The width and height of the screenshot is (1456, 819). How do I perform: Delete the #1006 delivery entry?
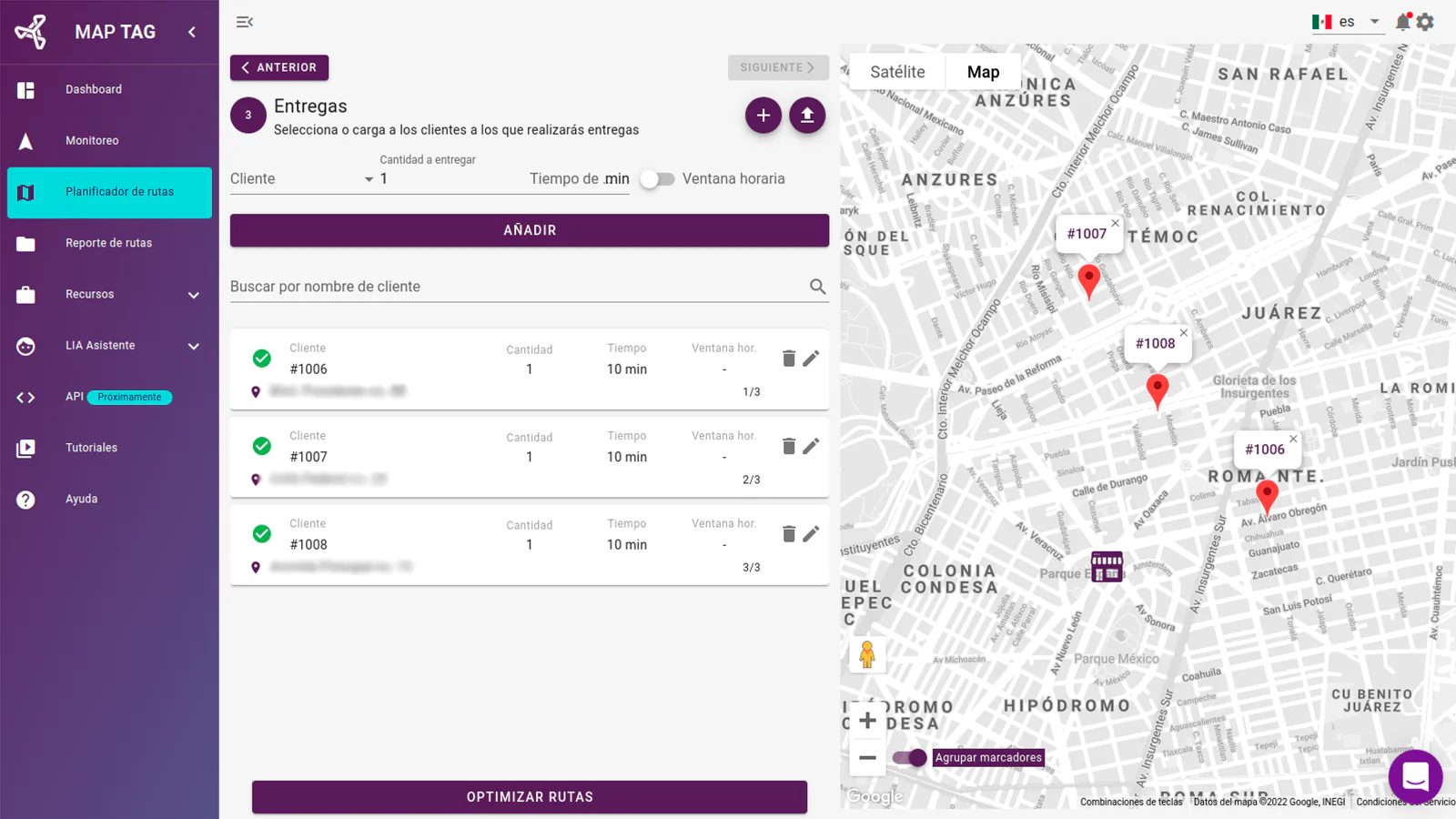tap(789, 359)
